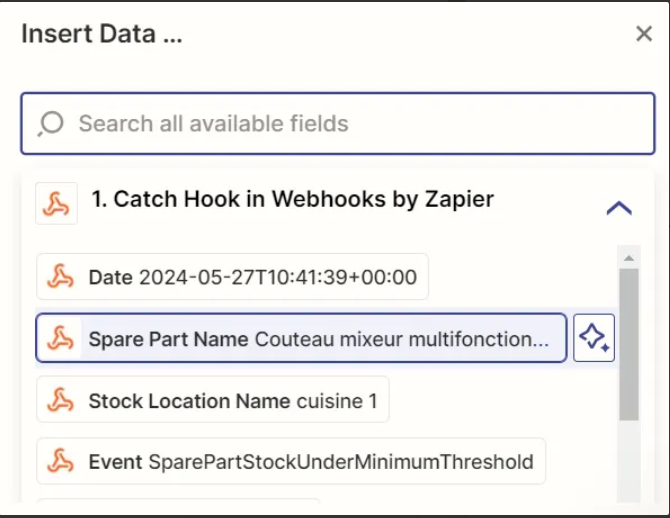Click the scrollbar up arrow in the field list

tap(629, 258)
